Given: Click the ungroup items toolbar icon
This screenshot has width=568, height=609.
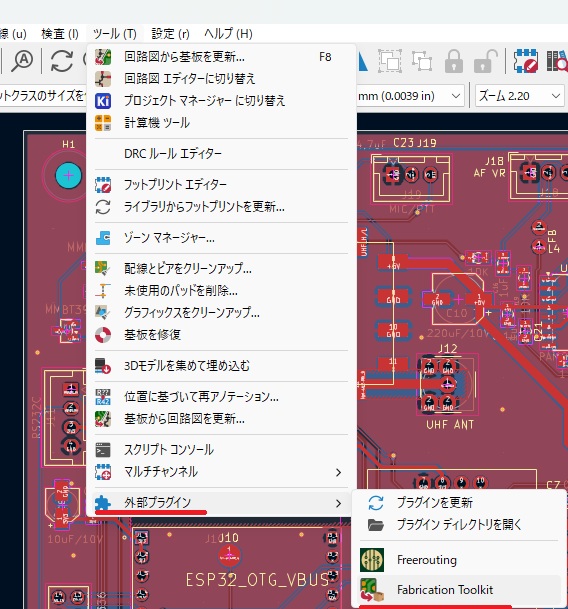Looking at the screenshot, I should coord(422,61).
